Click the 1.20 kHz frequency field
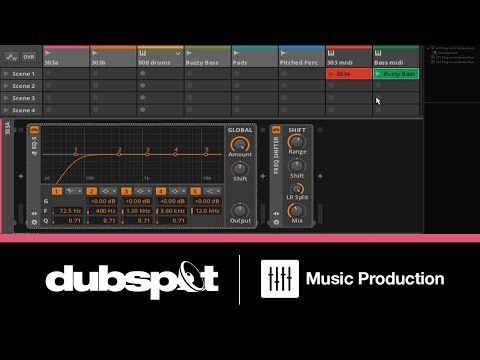Screen dimensions: 480x360 (137, 211)
